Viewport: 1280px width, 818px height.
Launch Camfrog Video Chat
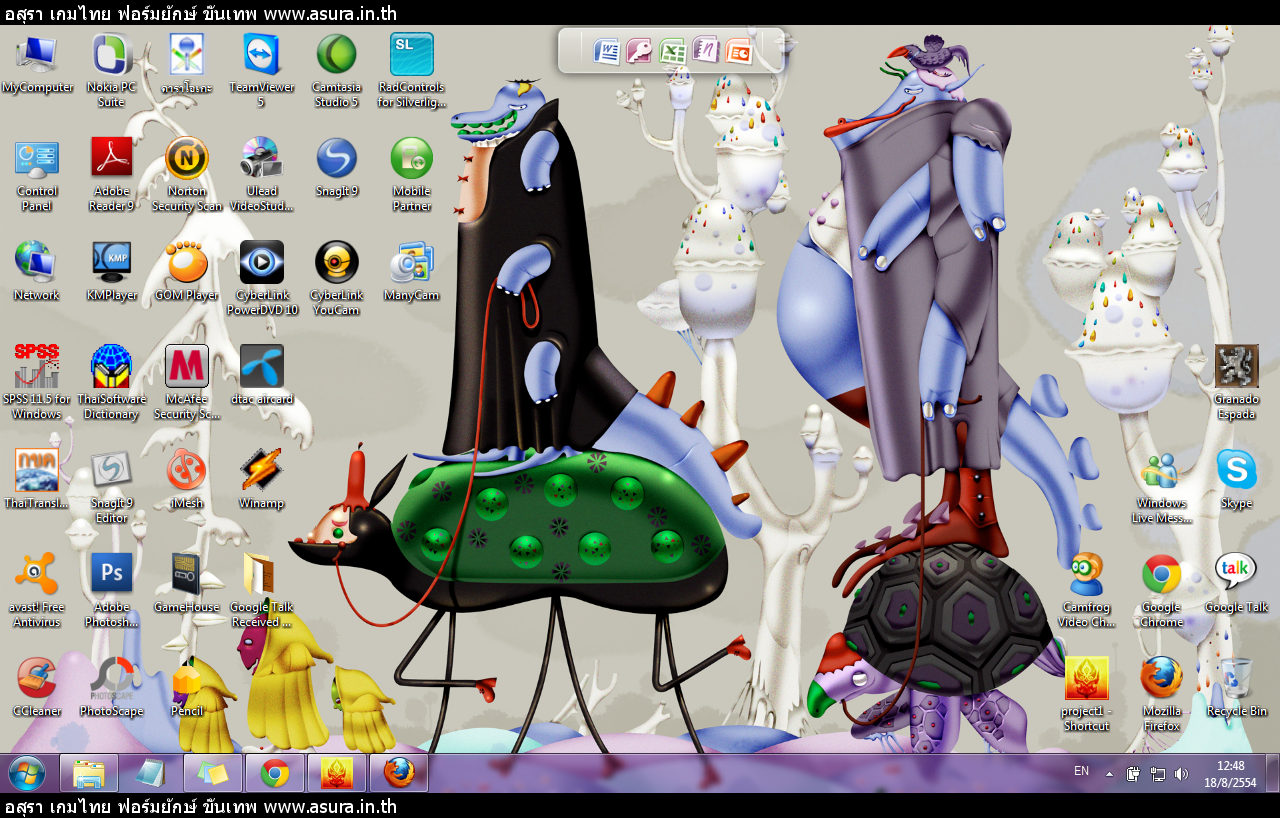tap(1086, 591)
